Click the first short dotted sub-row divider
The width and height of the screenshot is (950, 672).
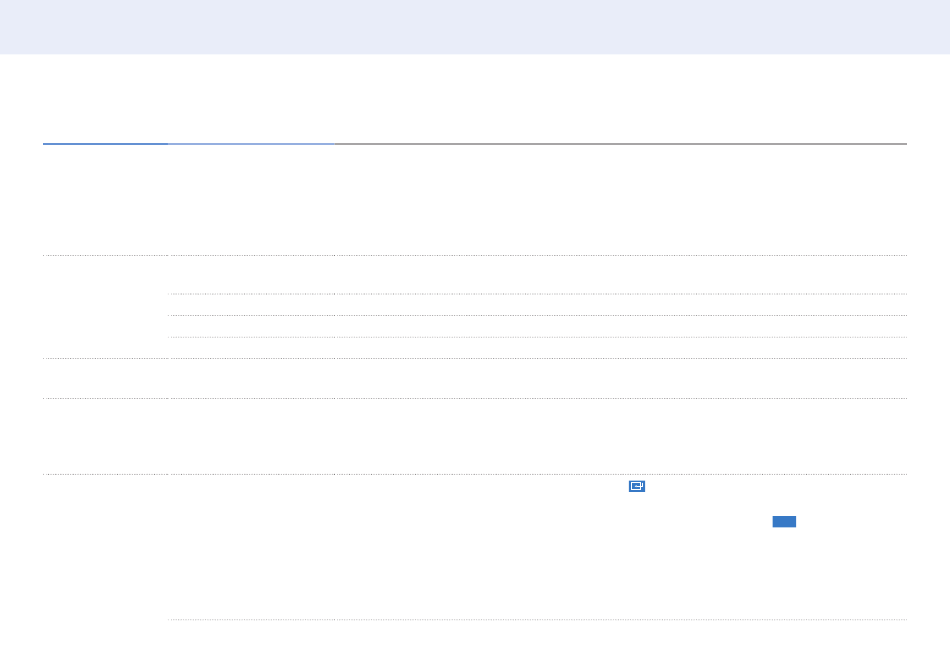click(537, 294)
